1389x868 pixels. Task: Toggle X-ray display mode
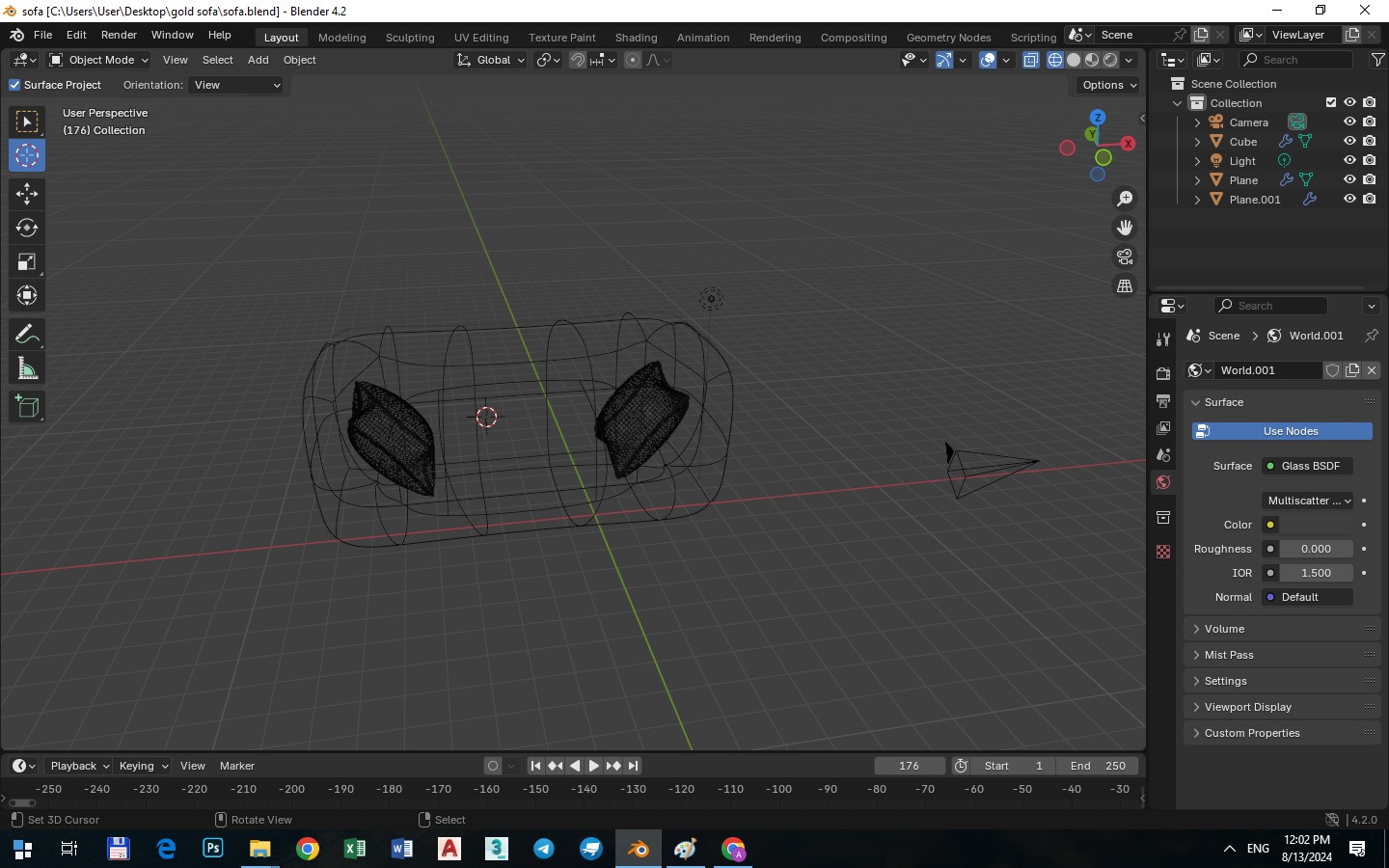click(x=1030, y=60)
